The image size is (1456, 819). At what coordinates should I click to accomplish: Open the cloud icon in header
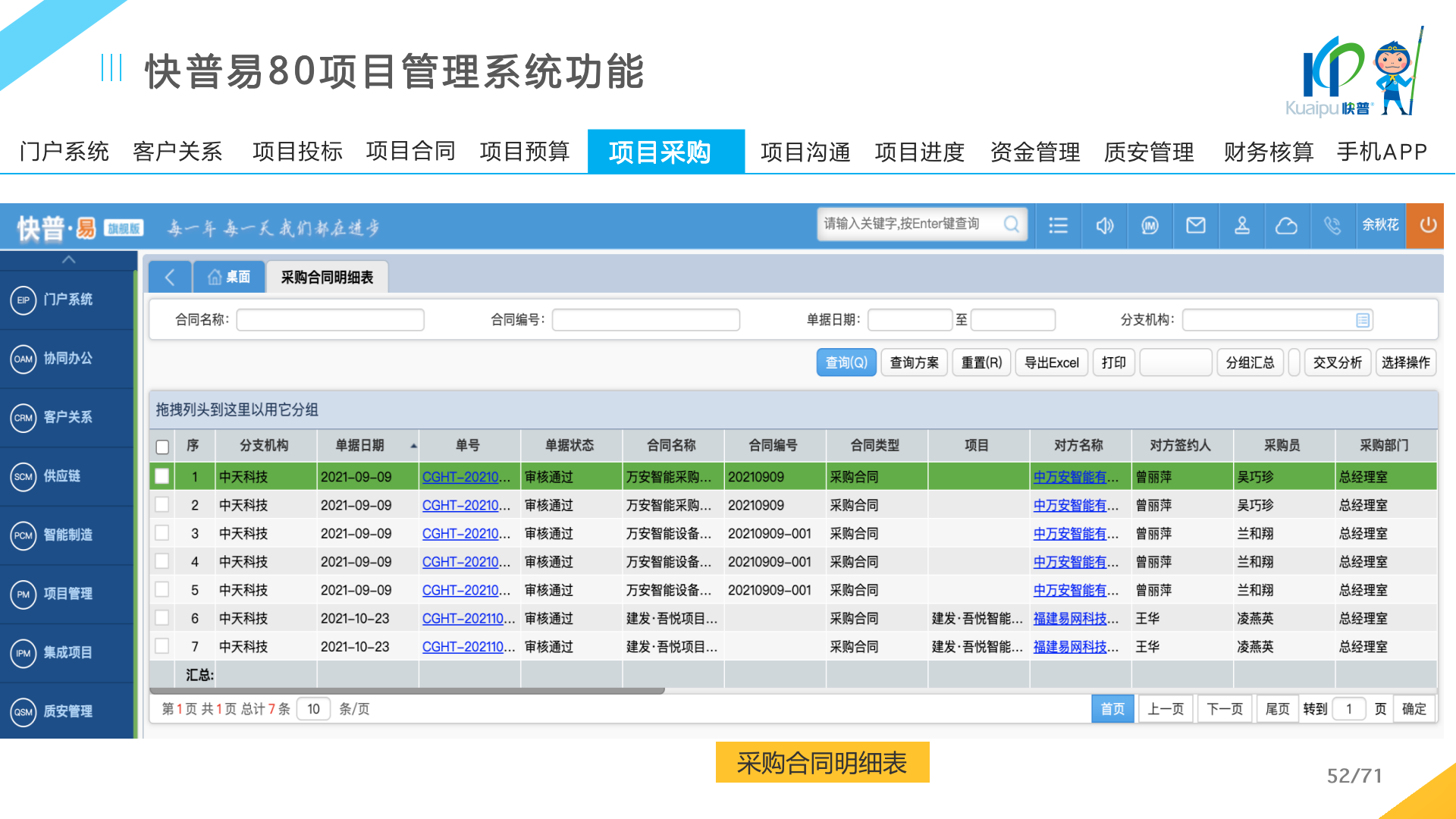click(1287, 225)
